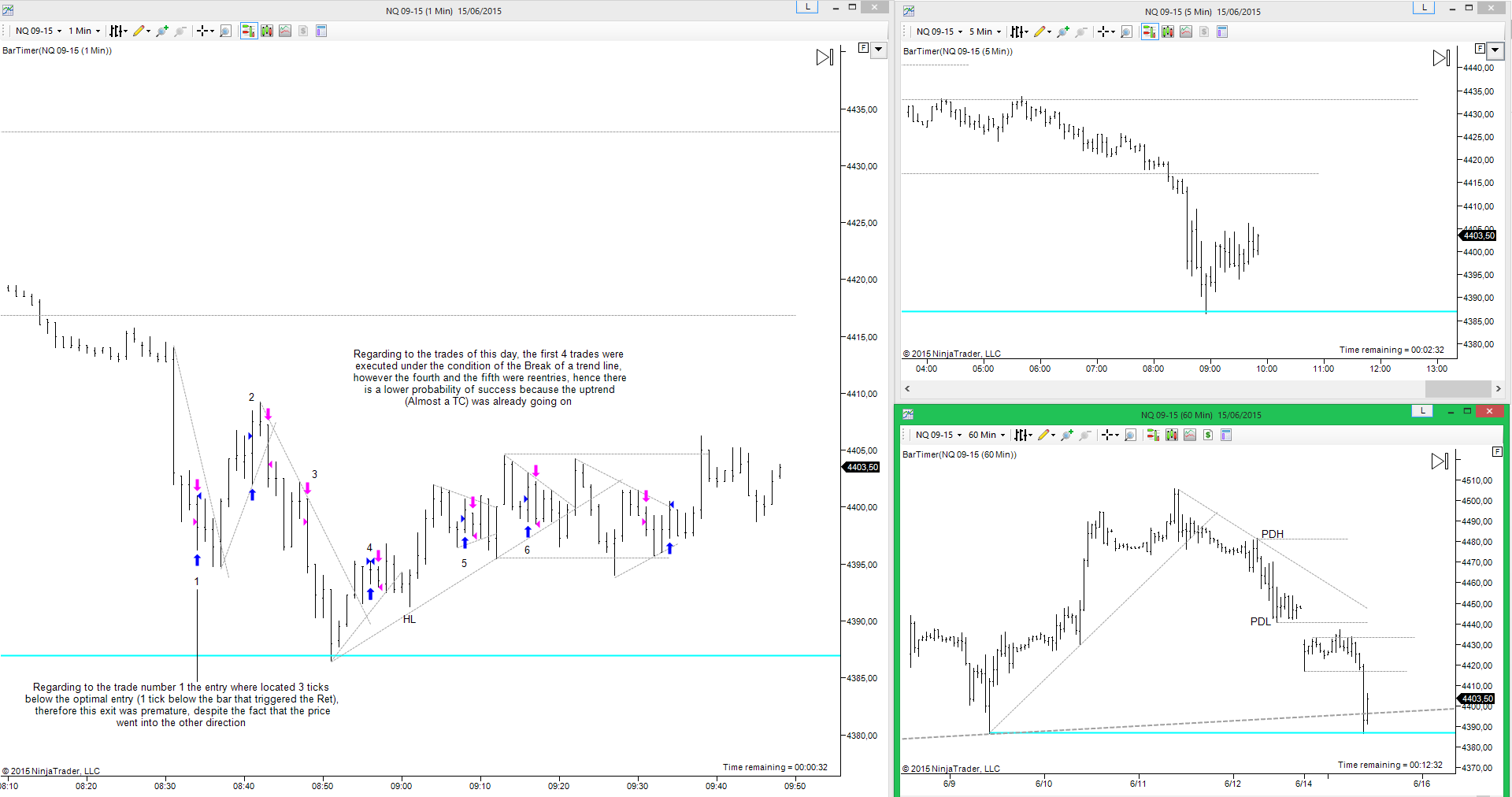This screenshot has width=1512, height=797.
Task: Open Data Series icon in 60 Min chart
Action: 1172,435
